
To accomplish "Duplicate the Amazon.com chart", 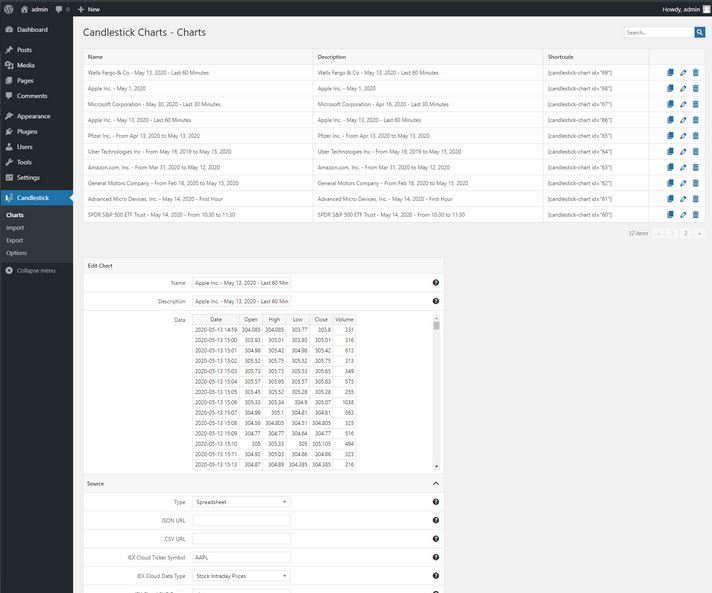I will click(670, 167).
